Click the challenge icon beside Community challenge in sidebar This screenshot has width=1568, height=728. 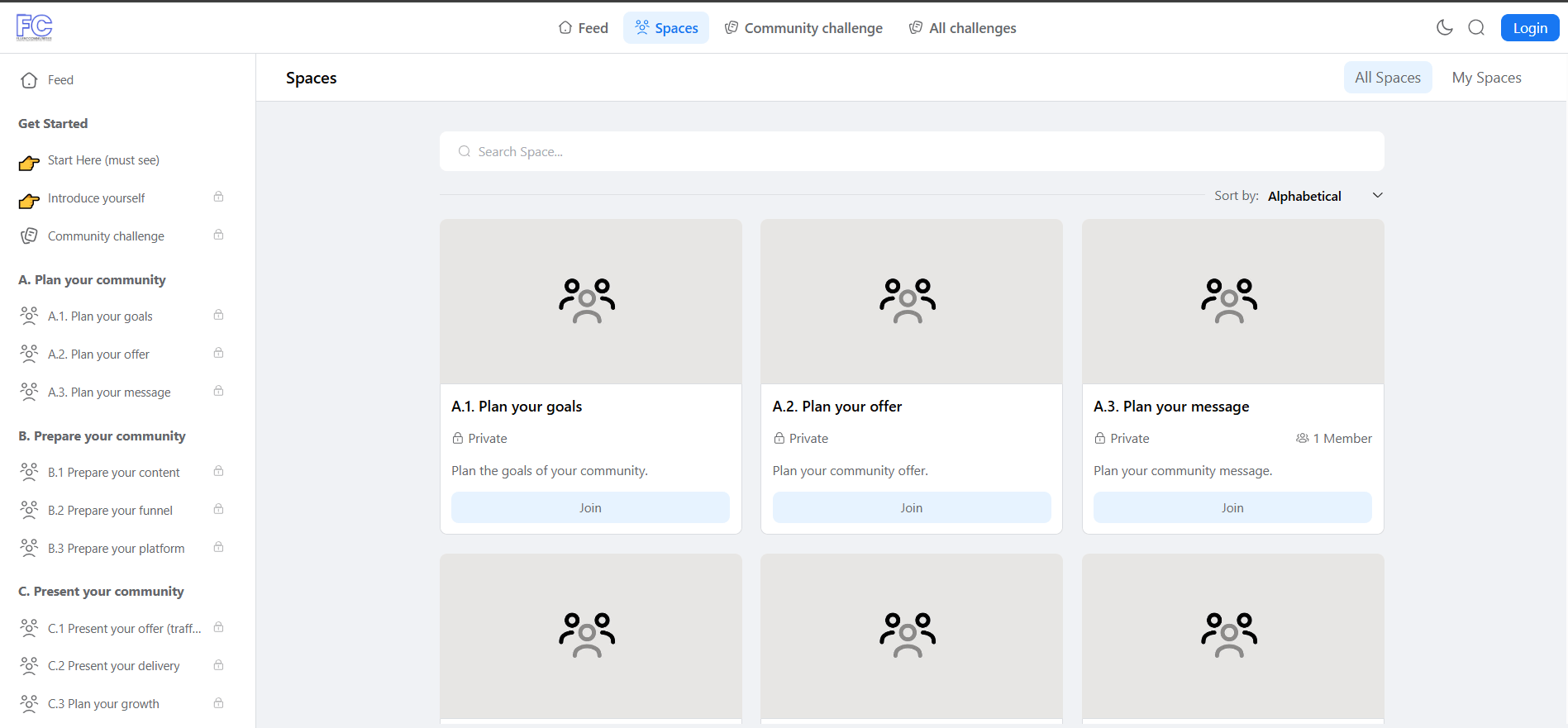(x=29, y=236)
